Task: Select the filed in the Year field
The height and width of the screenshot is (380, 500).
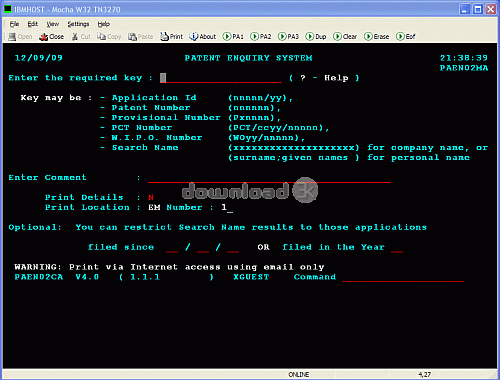Action: tap(397, 248)
